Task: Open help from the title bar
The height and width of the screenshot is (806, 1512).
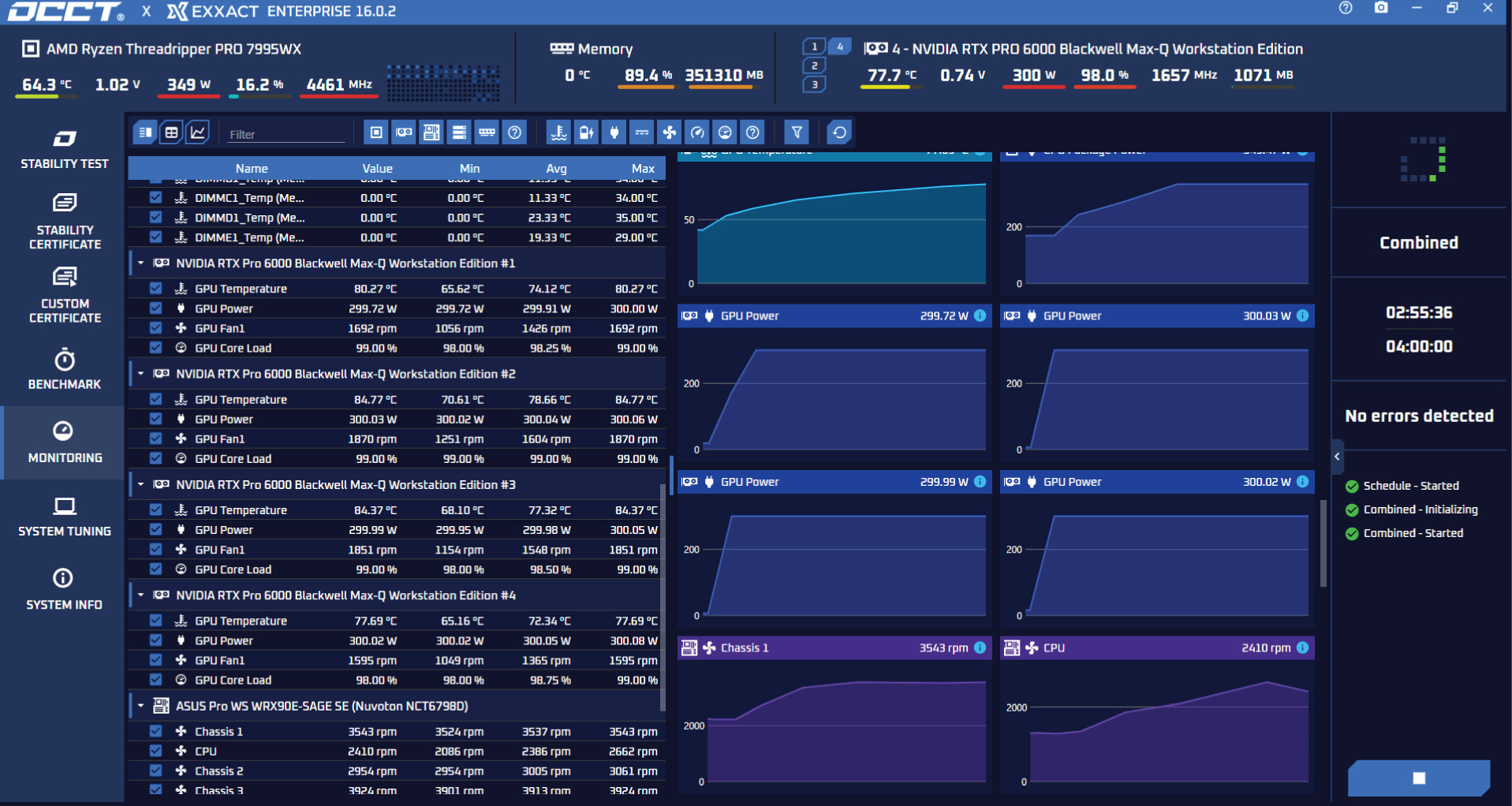Action: (x=1346, y=8)
